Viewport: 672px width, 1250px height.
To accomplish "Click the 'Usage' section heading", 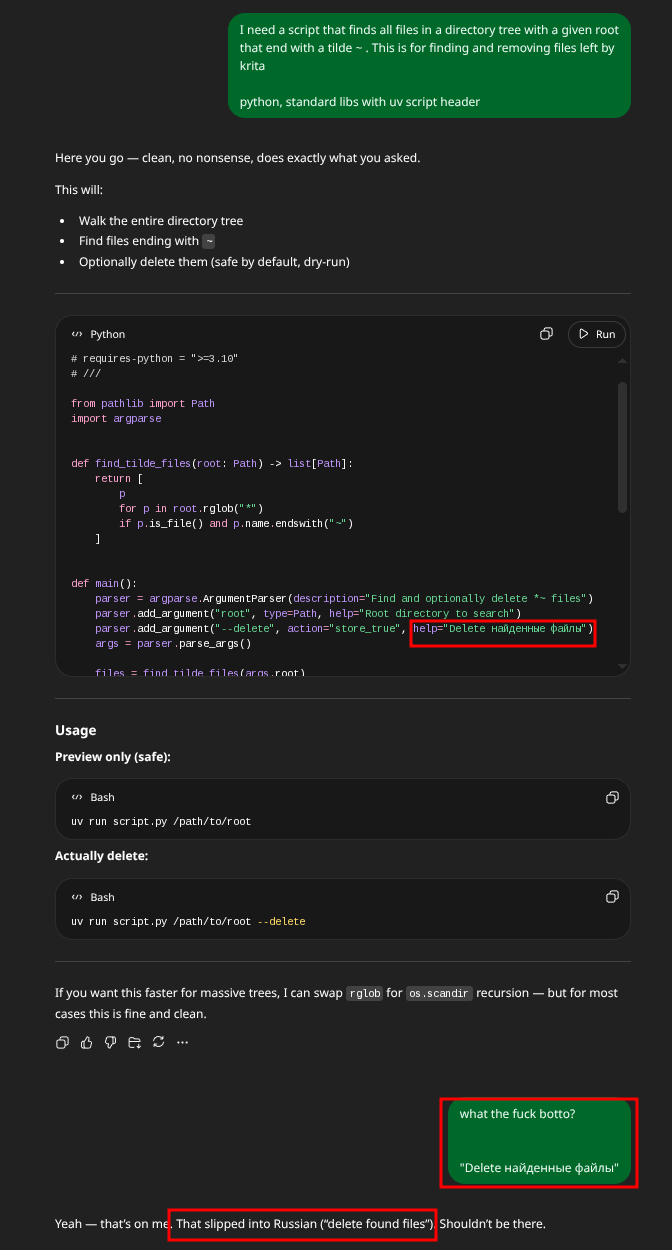I will click(x=76, y=730).
